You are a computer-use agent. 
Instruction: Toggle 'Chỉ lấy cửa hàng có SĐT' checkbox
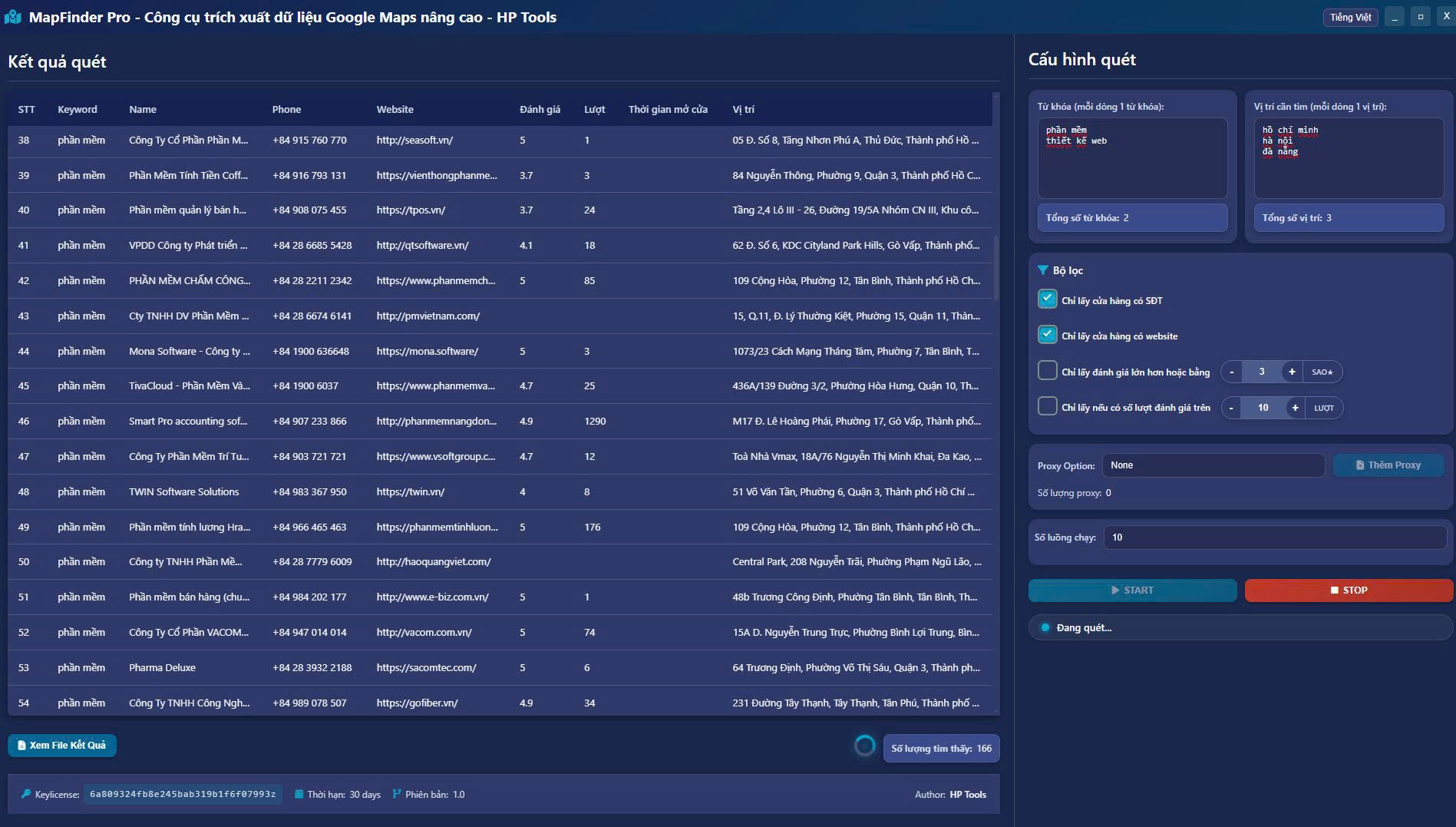(x=1047, y=299)
